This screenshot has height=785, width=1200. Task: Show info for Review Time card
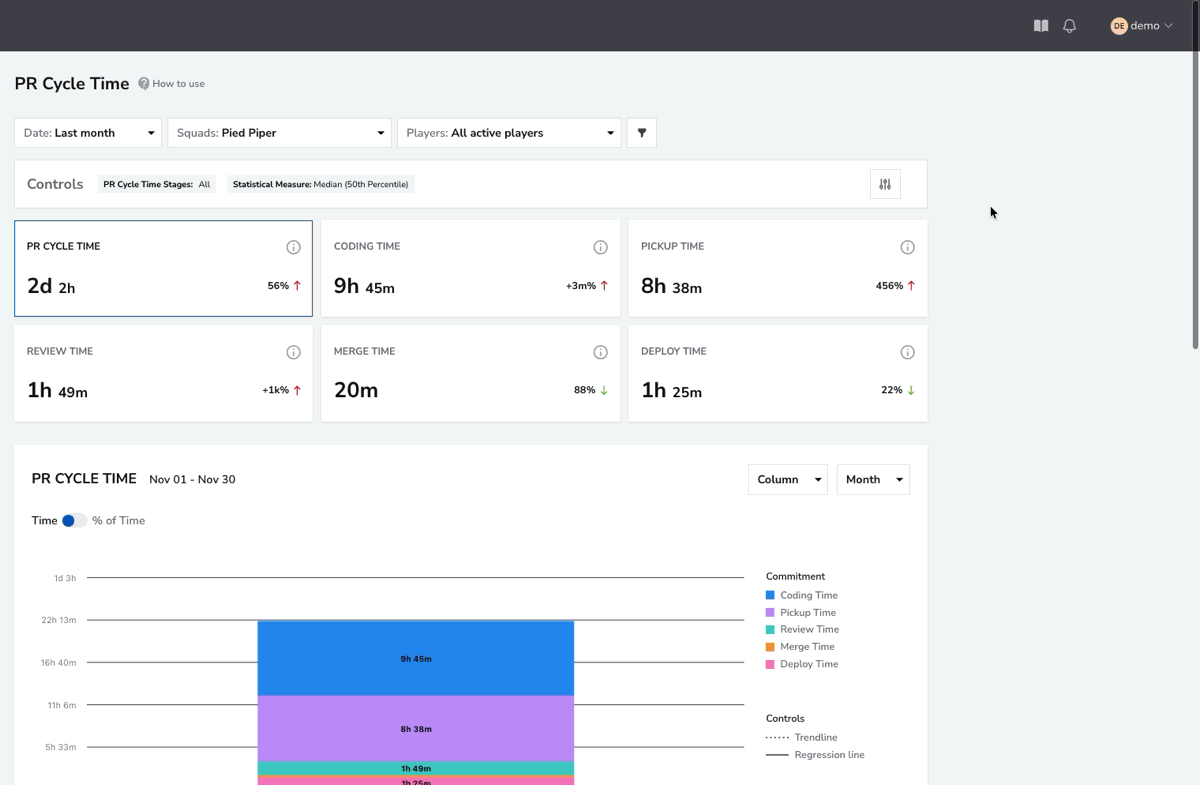coord(293,352)
